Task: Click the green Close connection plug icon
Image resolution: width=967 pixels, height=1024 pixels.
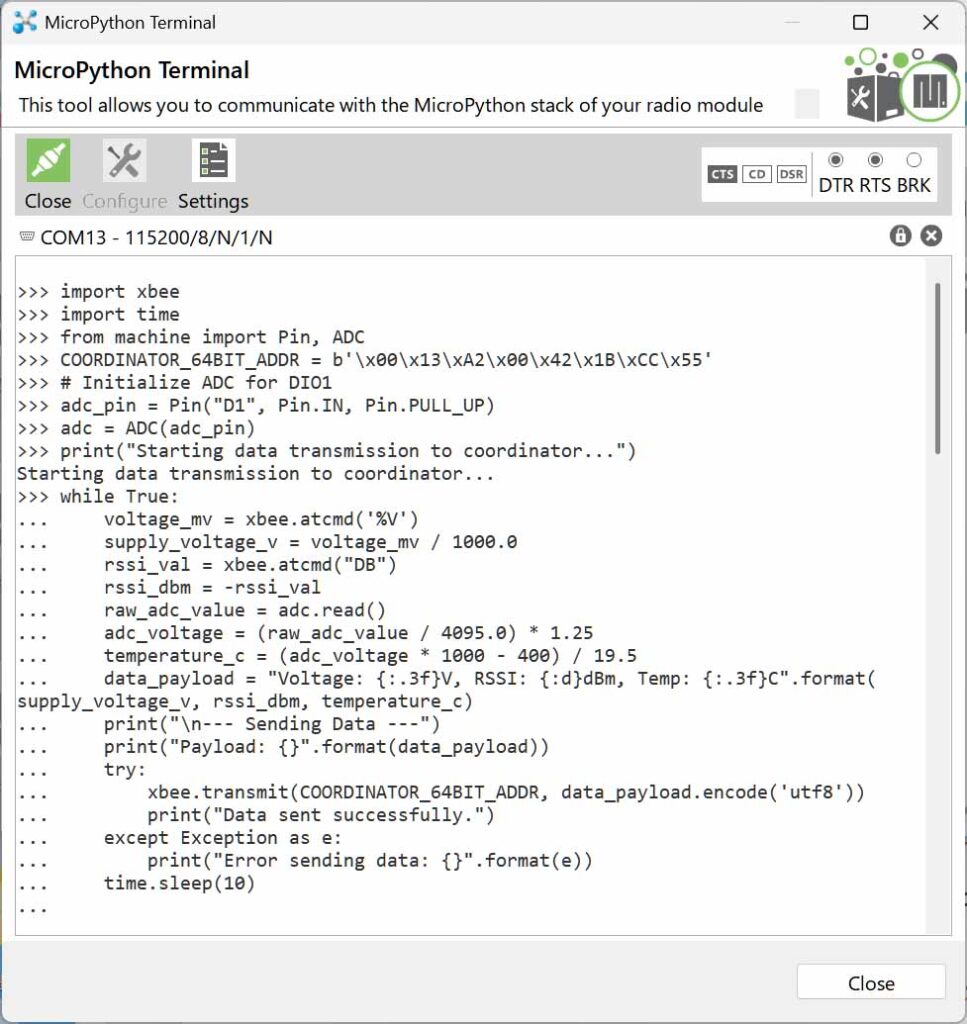Action: [x=48, y=161]
